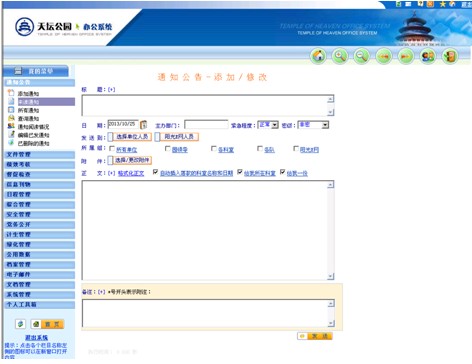This screenshot has height=364, width=472.
Task: Check the 各科室 checkbox
Action: coord(214,149)
